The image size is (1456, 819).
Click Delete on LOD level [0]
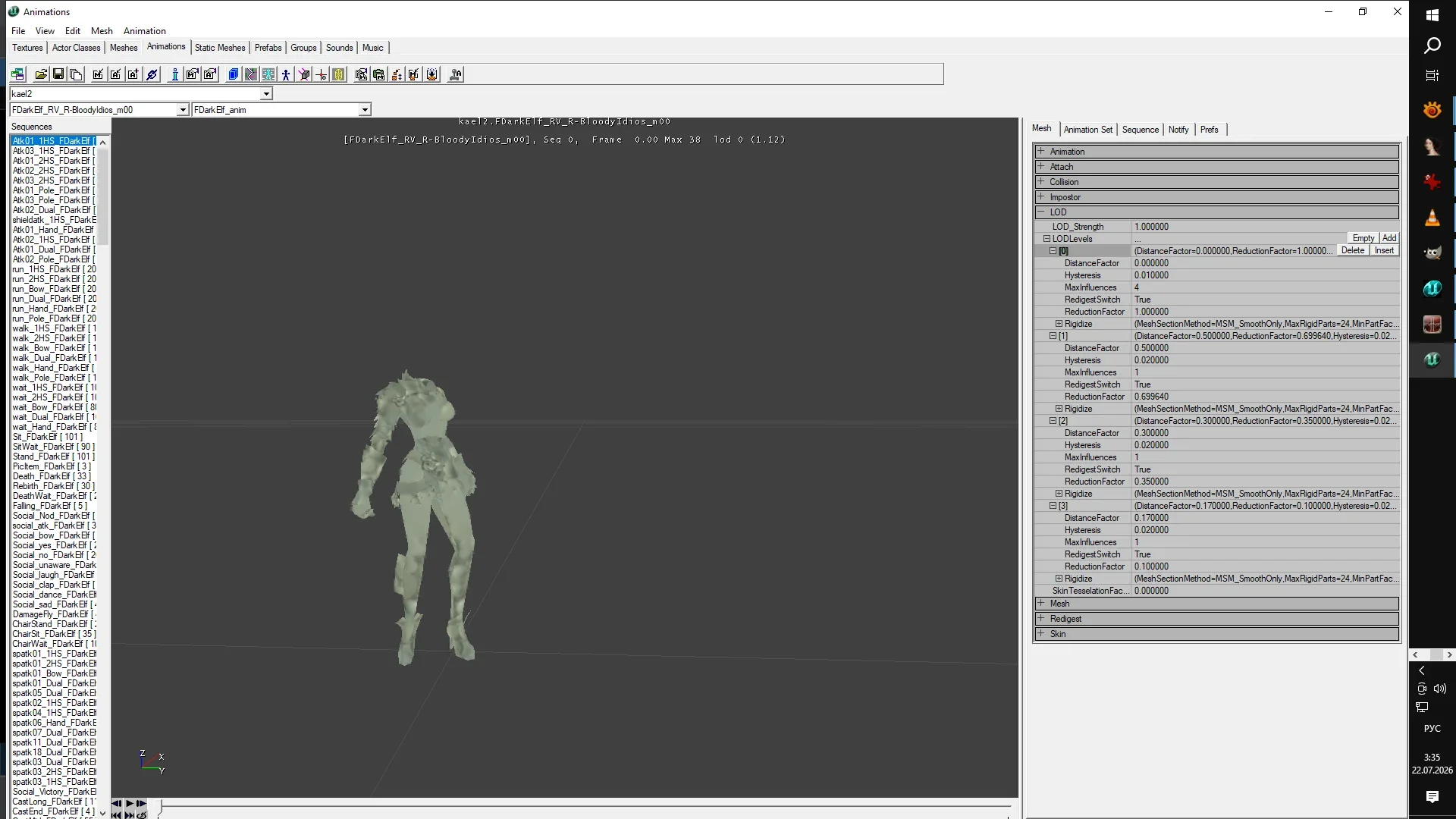pos(1353,250)
